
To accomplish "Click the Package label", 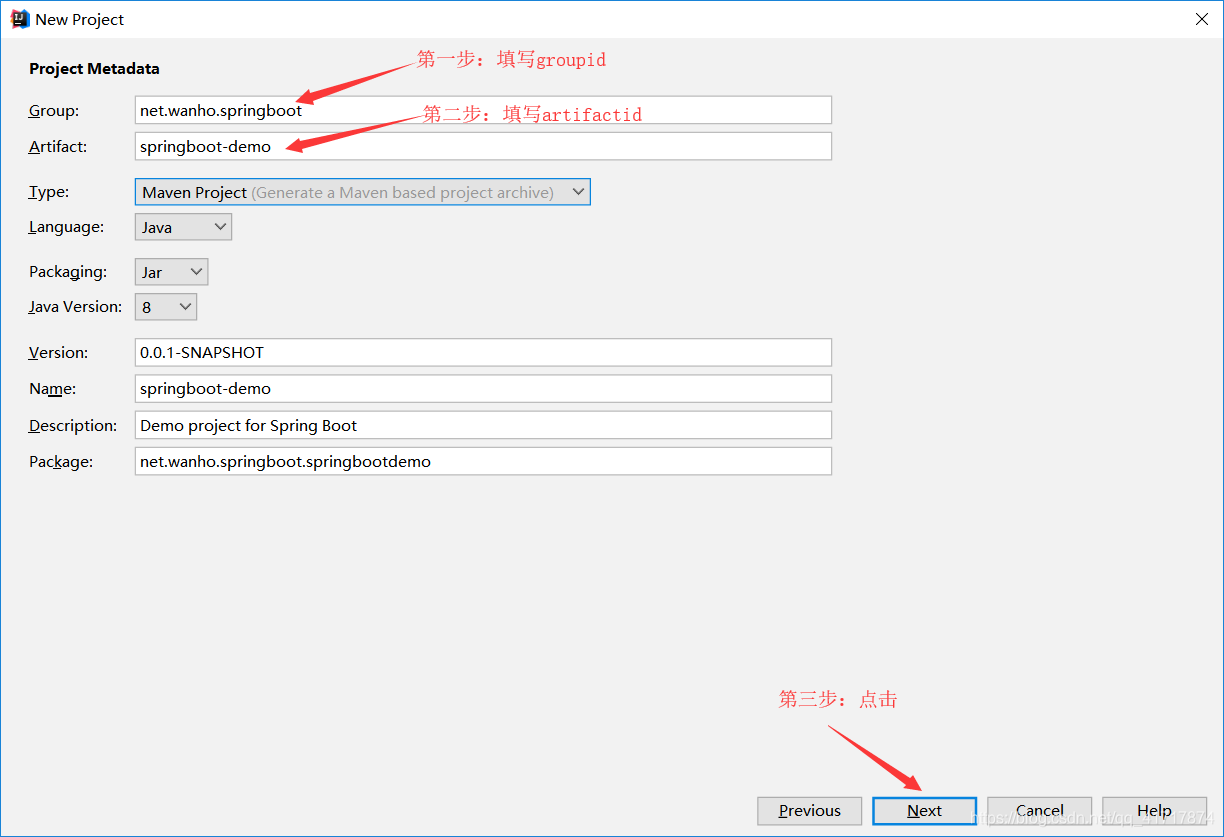I will tap(60, 462).
